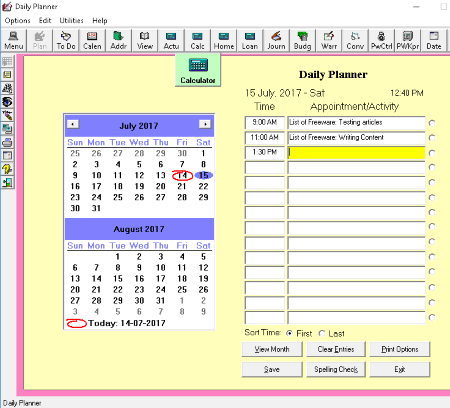Click the 'July 2017' month title
450x408 pixels.
click(x=139, y=126)
